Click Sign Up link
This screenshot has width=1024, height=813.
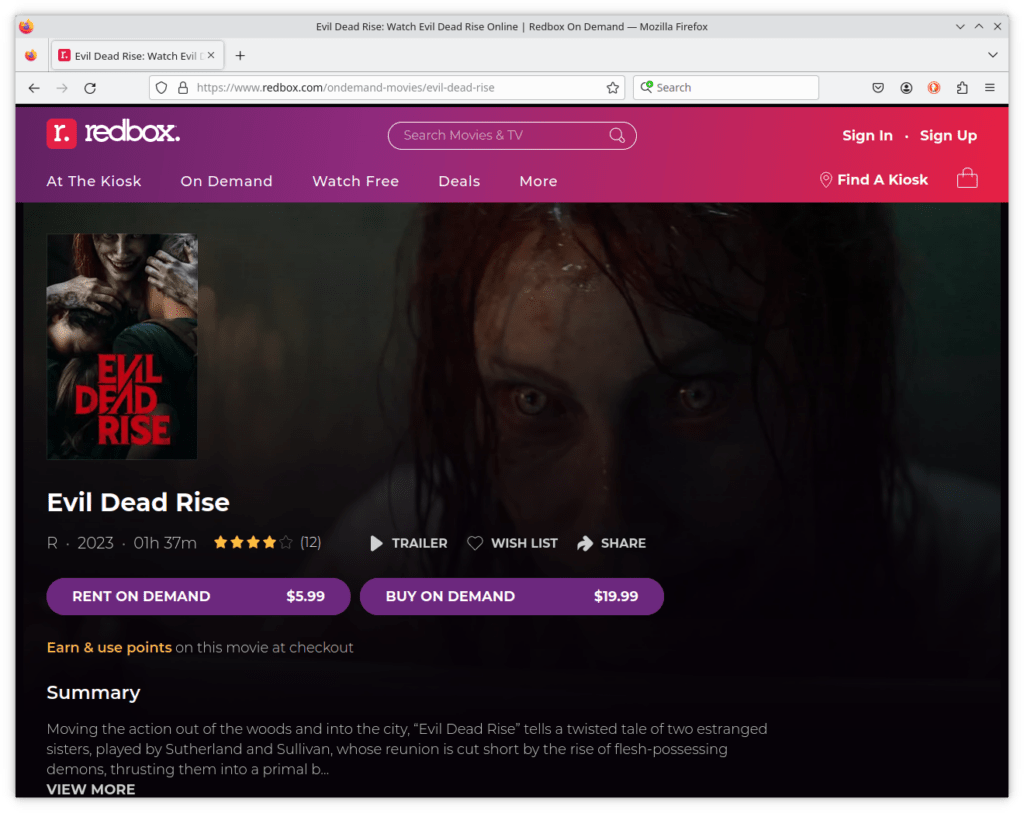pos(948,136)
